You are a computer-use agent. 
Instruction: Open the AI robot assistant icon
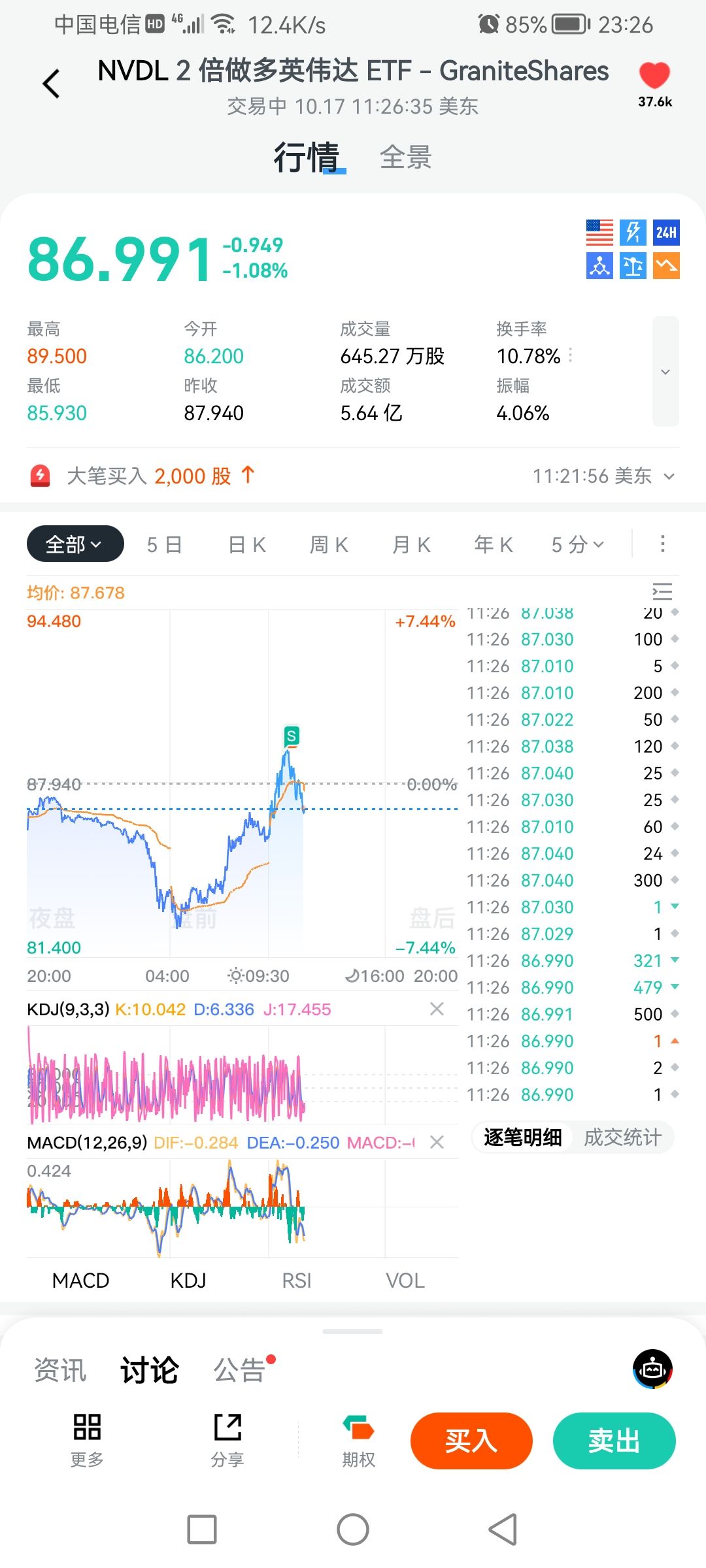coord(652,1369)
